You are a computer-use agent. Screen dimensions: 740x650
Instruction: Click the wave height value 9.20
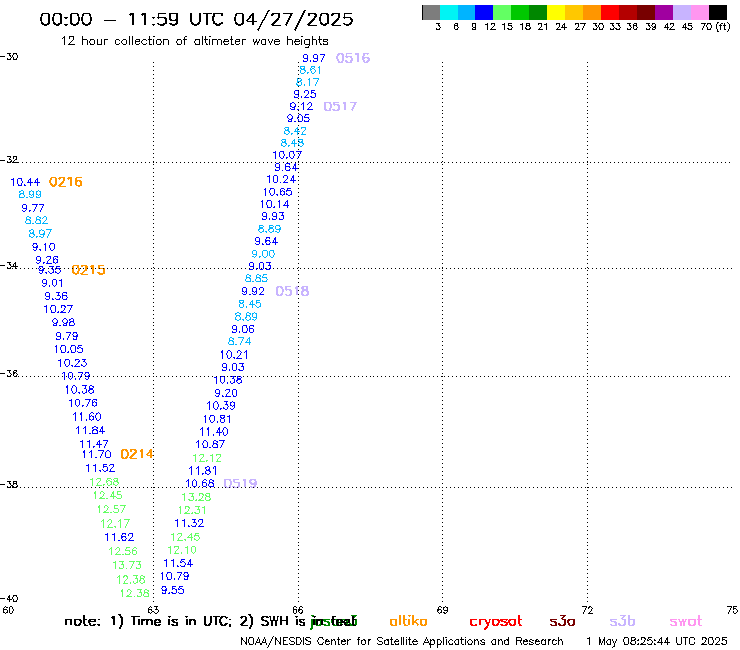(226, 393)
